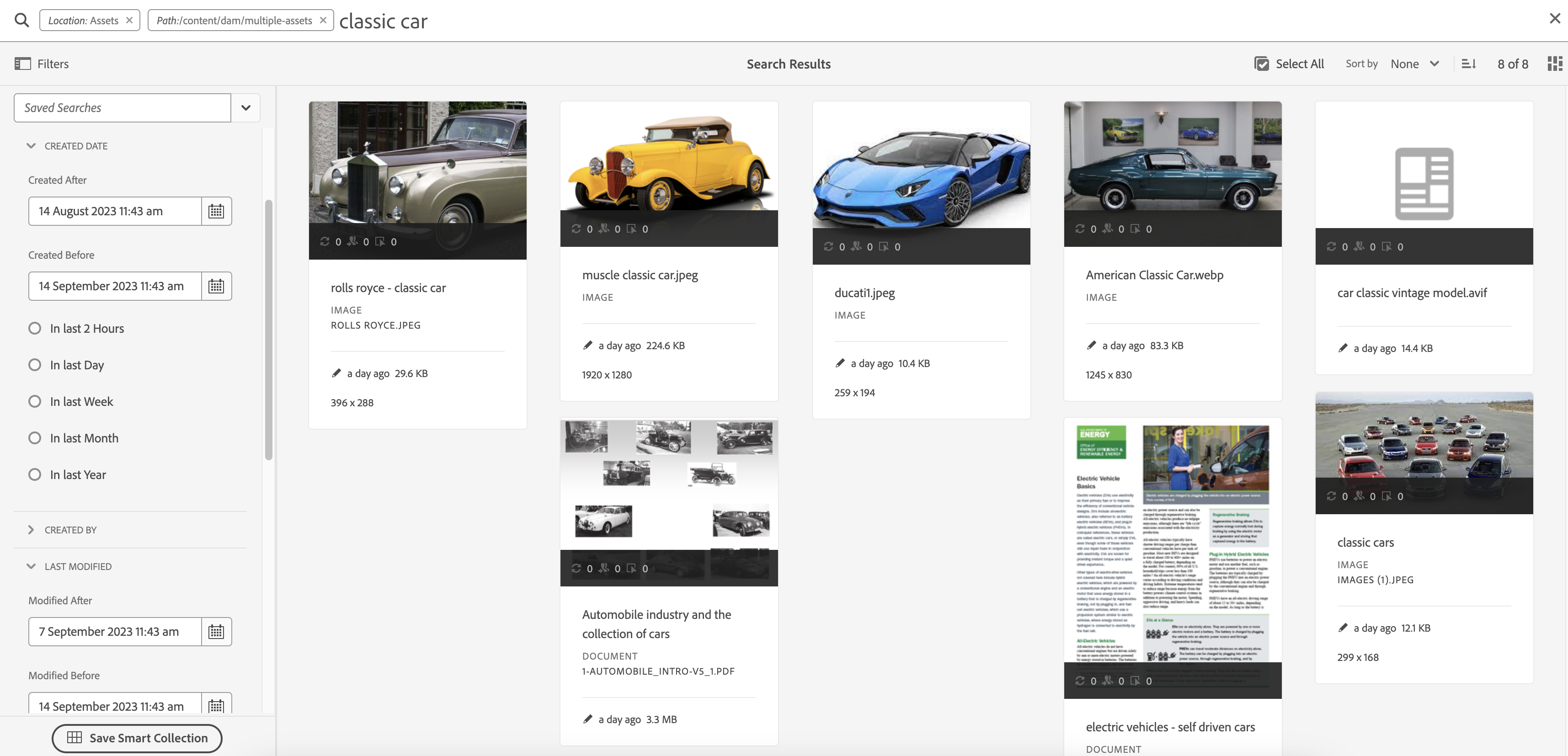Select the In last Day radio

[35, 365]
